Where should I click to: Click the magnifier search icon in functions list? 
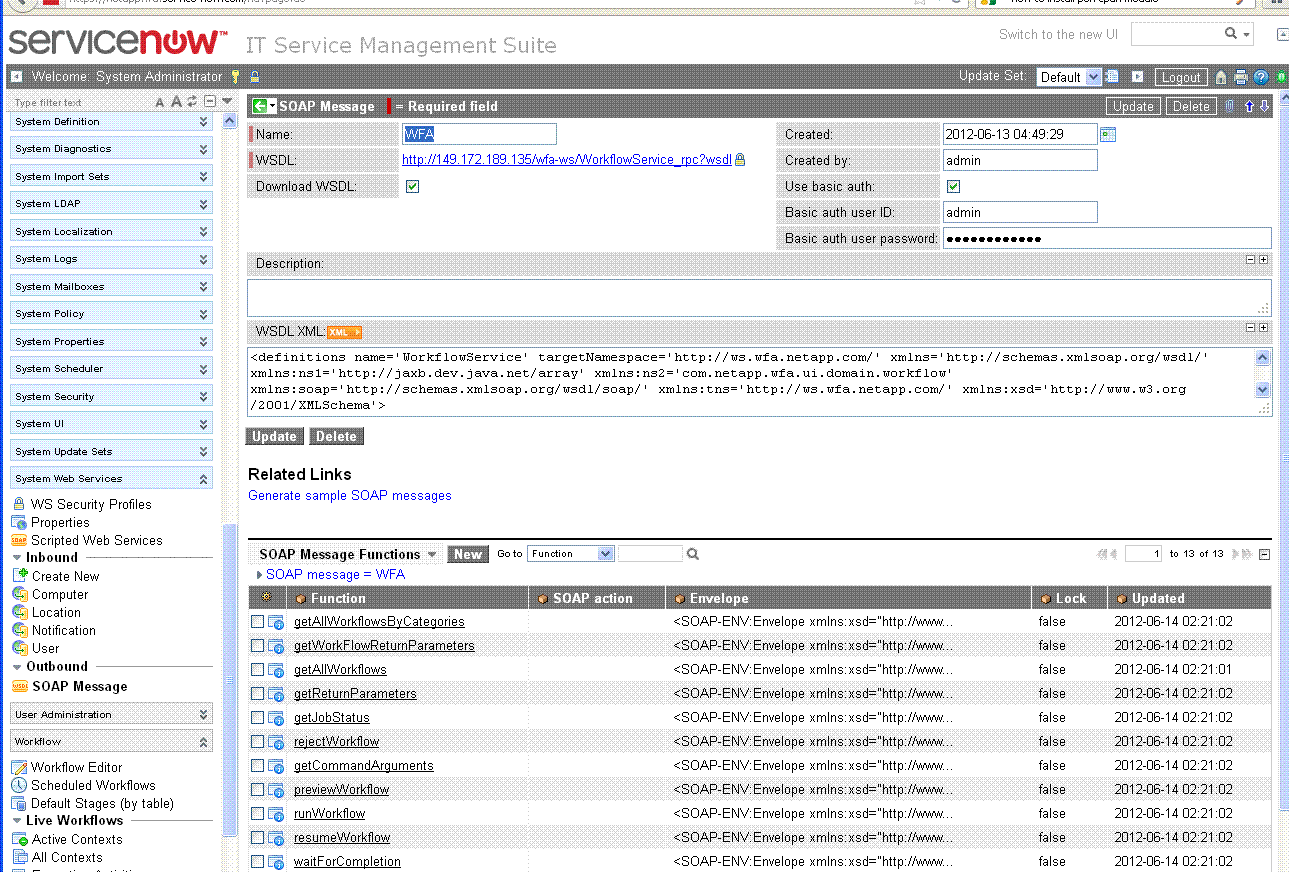(x=693, y=554)
